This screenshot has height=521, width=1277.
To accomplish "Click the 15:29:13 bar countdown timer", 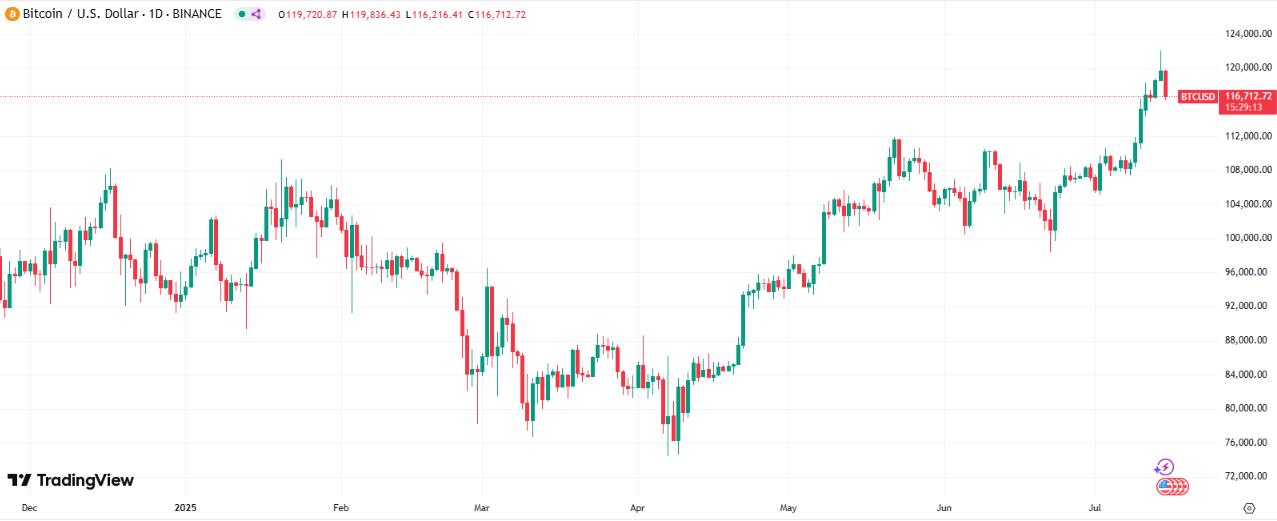I will coord(1242,107).
